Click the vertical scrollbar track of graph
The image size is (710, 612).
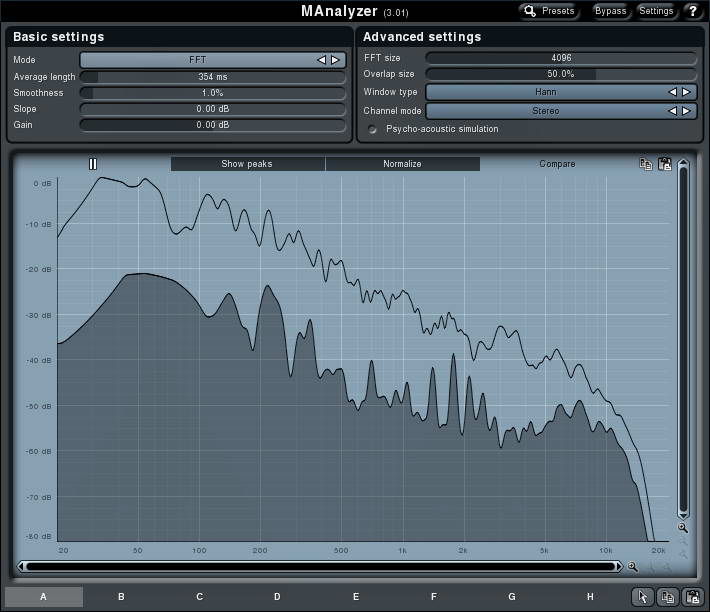tap(683, 339)
